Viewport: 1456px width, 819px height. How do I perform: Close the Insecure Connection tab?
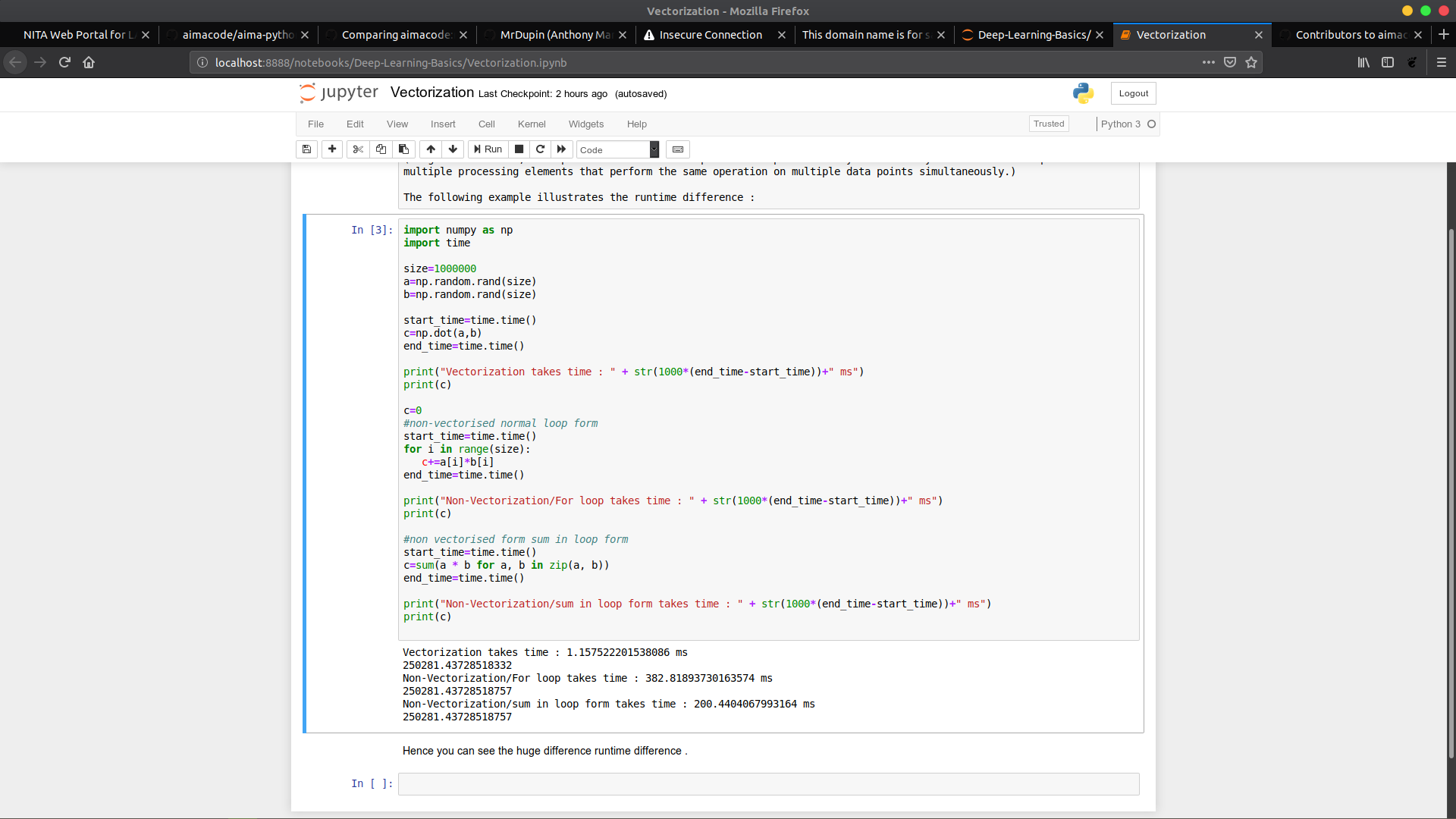[782, 35]
